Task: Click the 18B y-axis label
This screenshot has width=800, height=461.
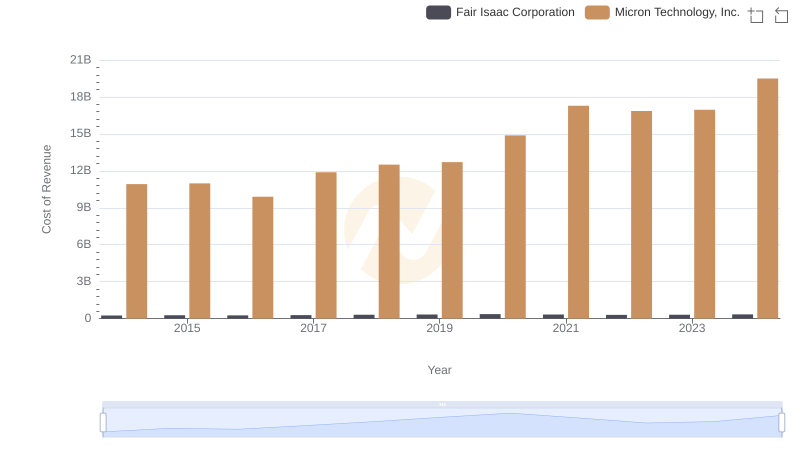Action: pyautogui.click(x=81, y=97)
